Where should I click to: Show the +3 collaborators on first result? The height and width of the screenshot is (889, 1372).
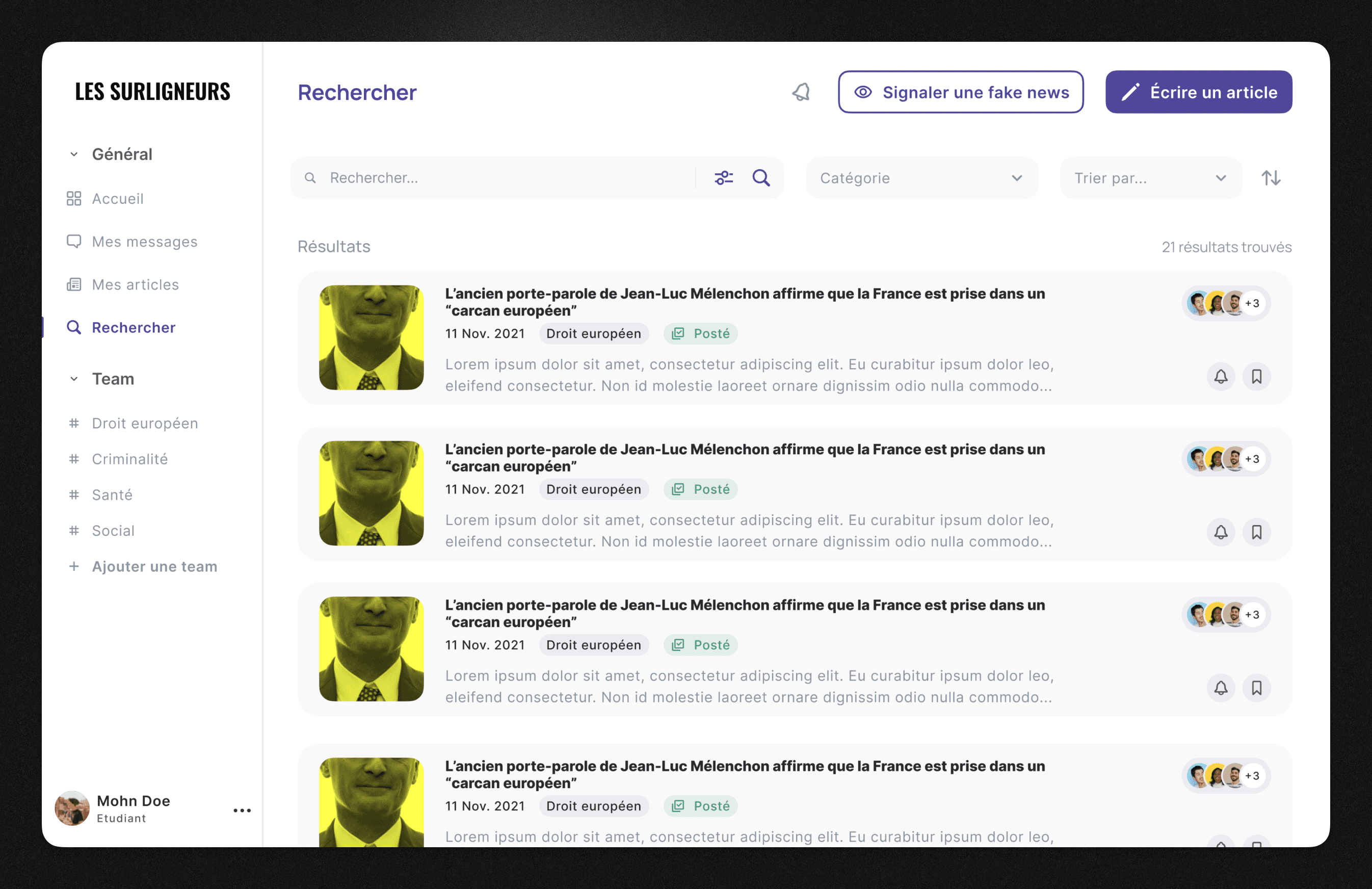click(1252, 303)
